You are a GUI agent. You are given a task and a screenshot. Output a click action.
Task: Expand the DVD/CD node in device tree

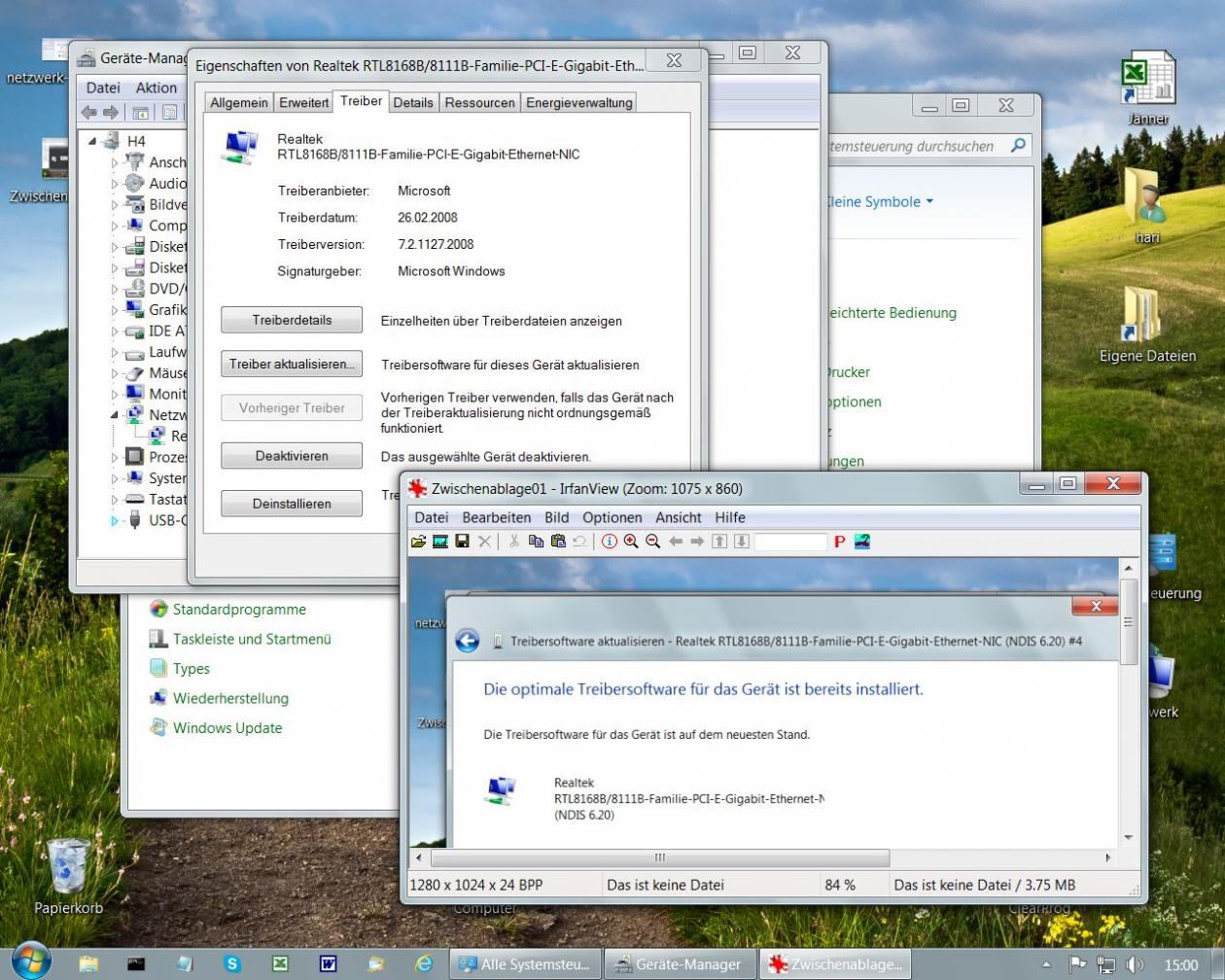coord(115,289)
